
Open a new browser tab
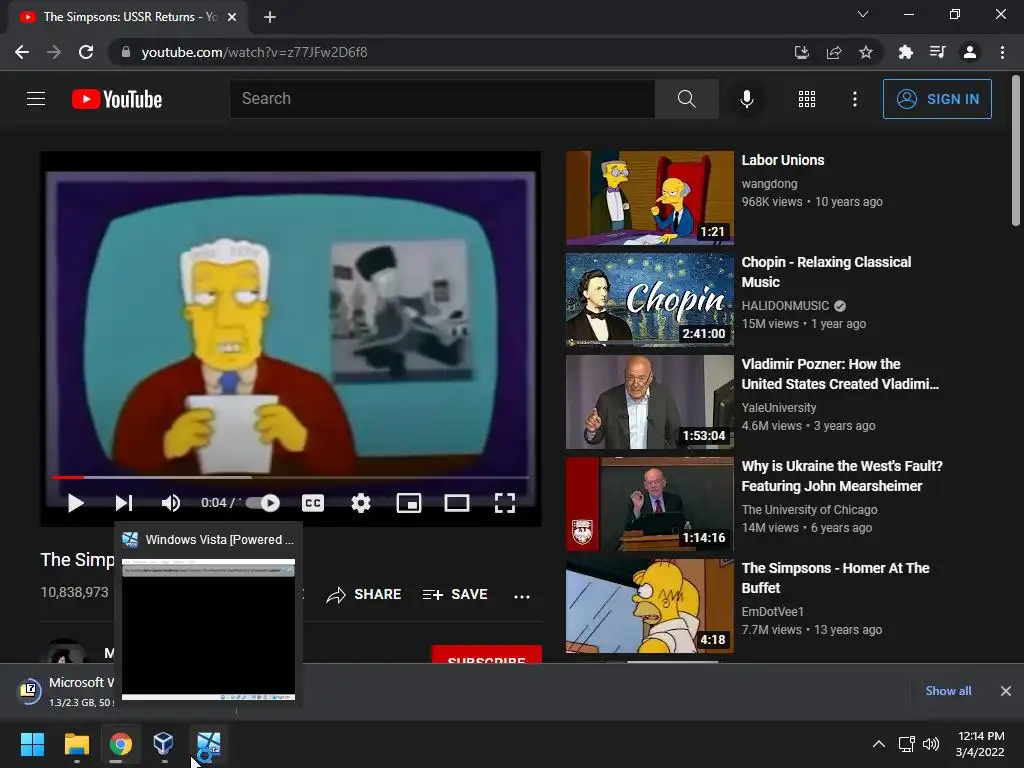point(270,17)
